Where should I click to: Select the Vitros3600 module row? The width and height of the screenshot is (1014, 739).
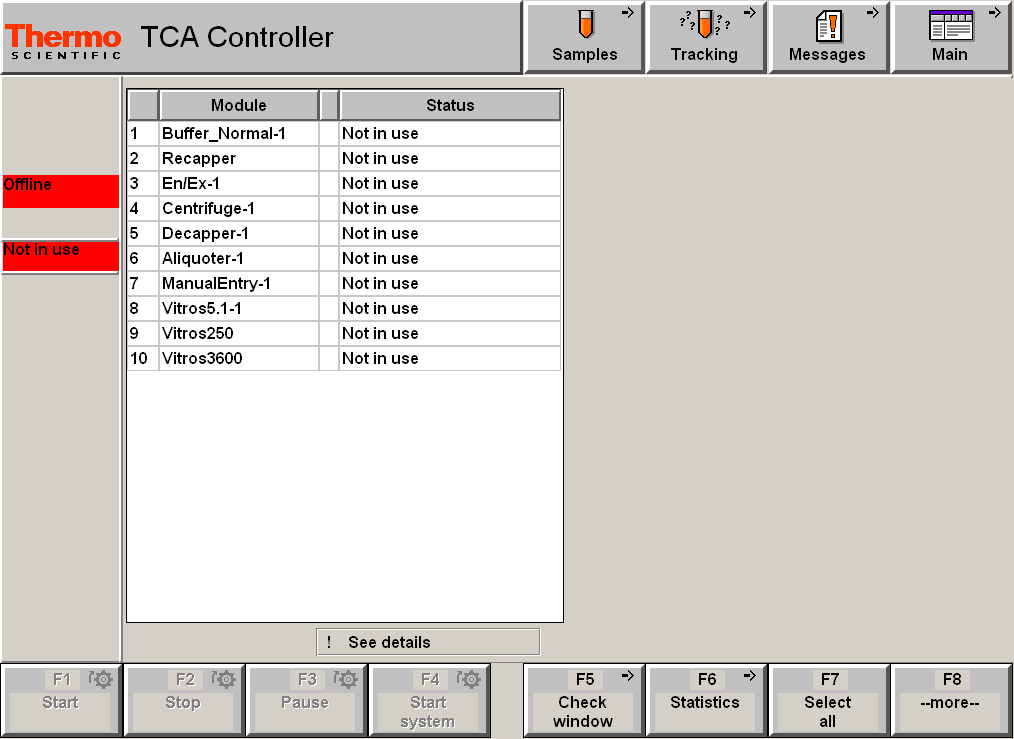238,358
